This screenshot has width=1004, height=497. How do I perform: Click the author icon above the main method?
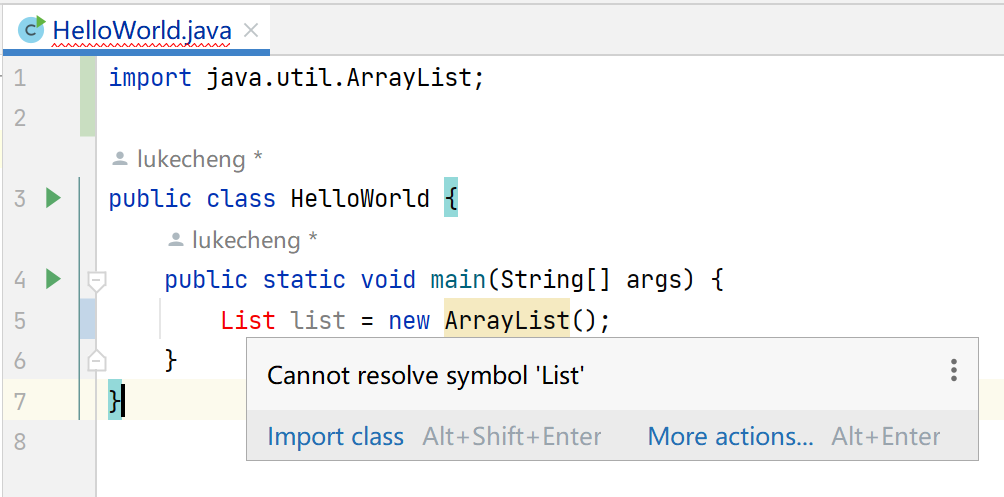(176, 240)
